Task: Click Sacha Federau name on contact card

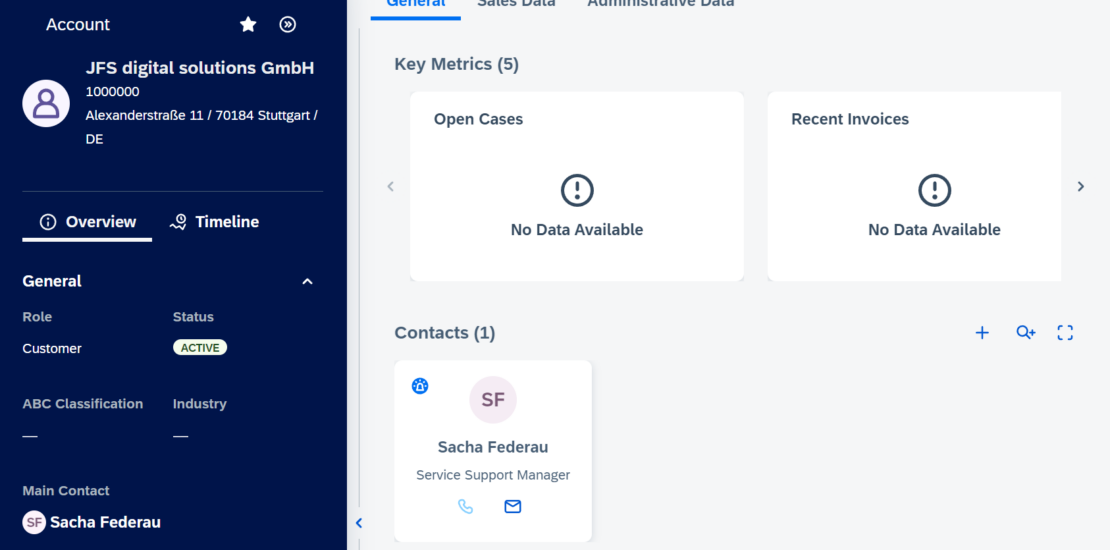Action: pyautogui.click(x=493, y=447)
